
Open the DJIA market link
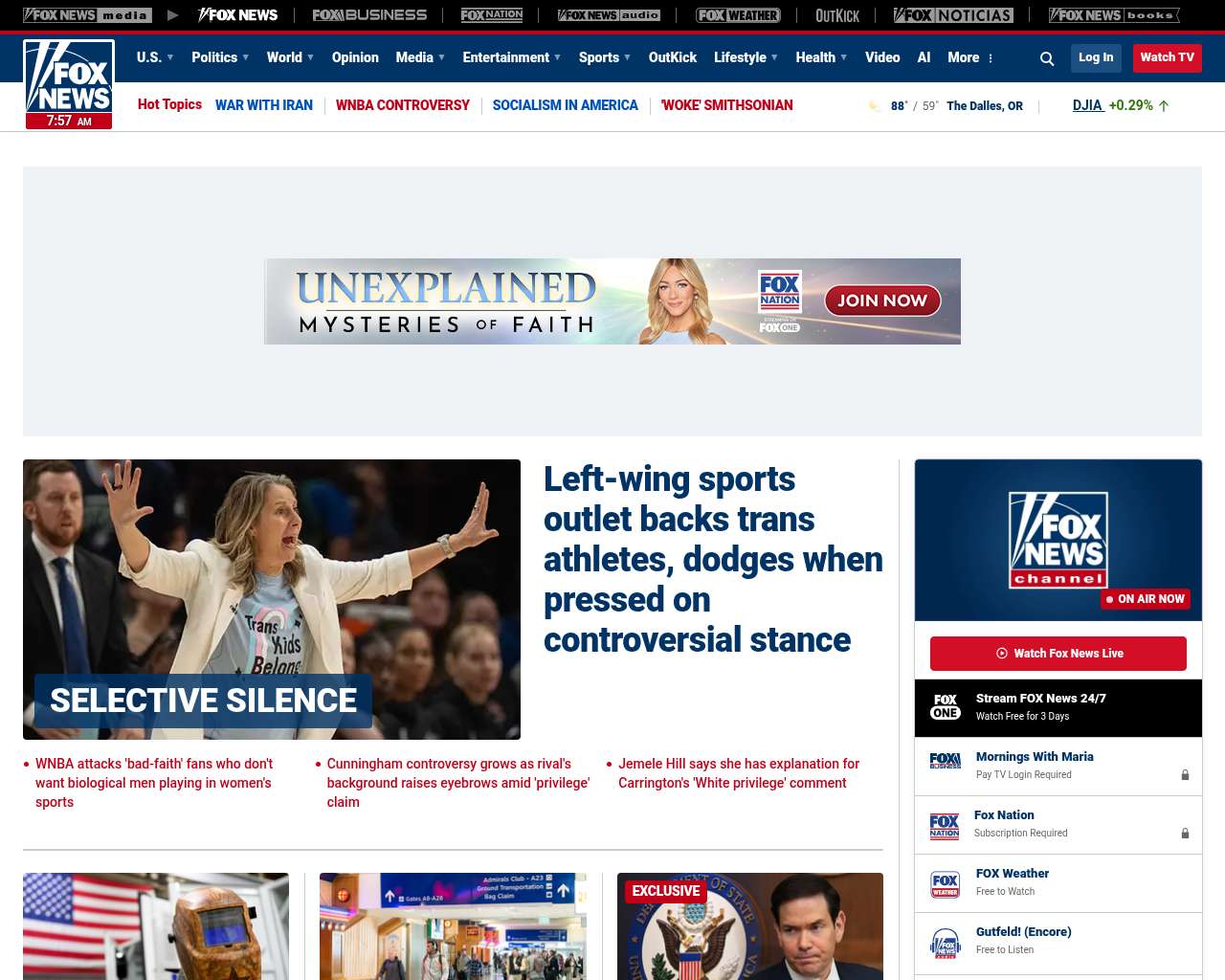coord(1088,105)
